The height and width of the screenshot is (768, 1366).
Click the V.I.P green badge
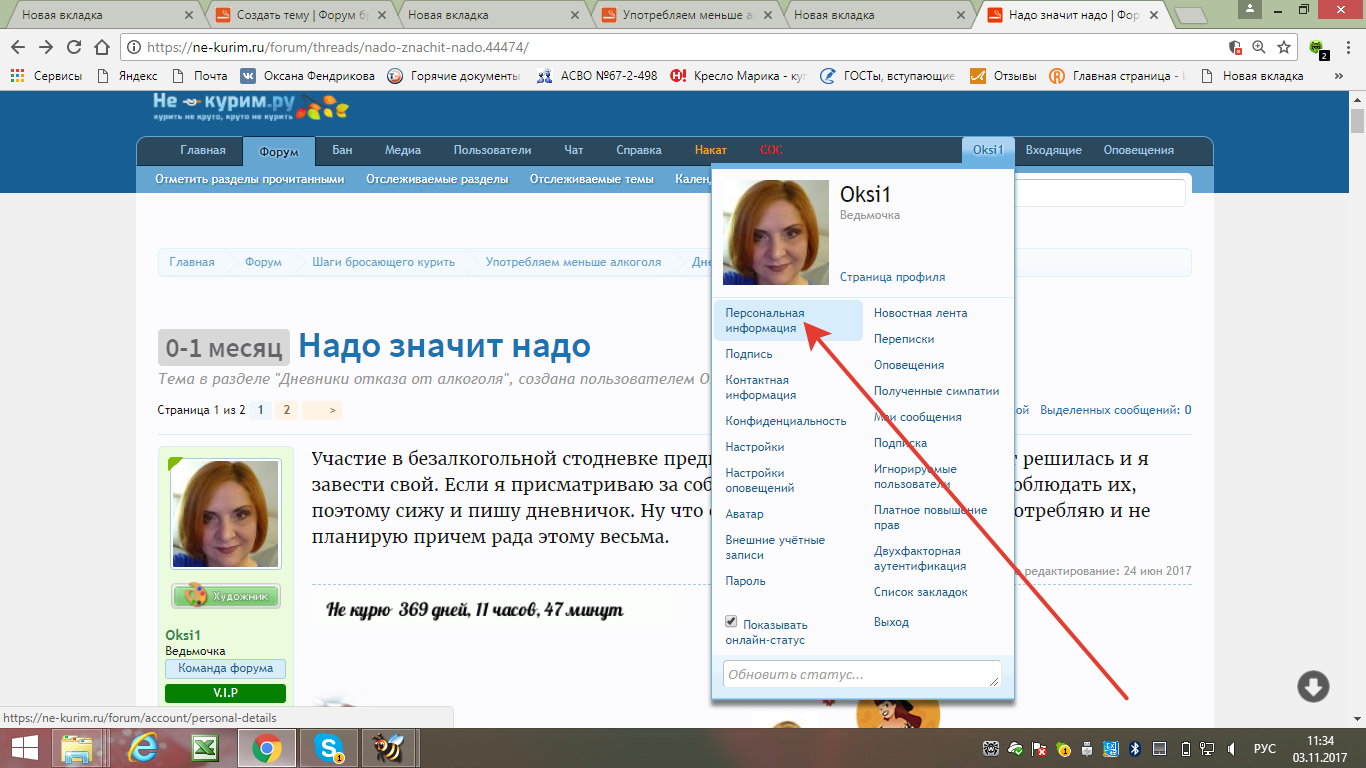(x=226, y=693)
